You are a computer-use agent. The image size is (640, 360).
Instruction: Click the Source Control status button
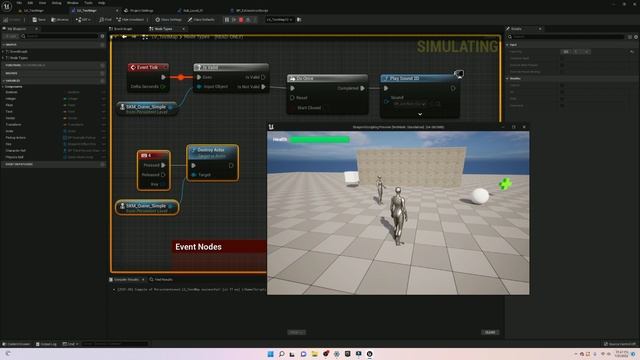(x=620, y=344)
